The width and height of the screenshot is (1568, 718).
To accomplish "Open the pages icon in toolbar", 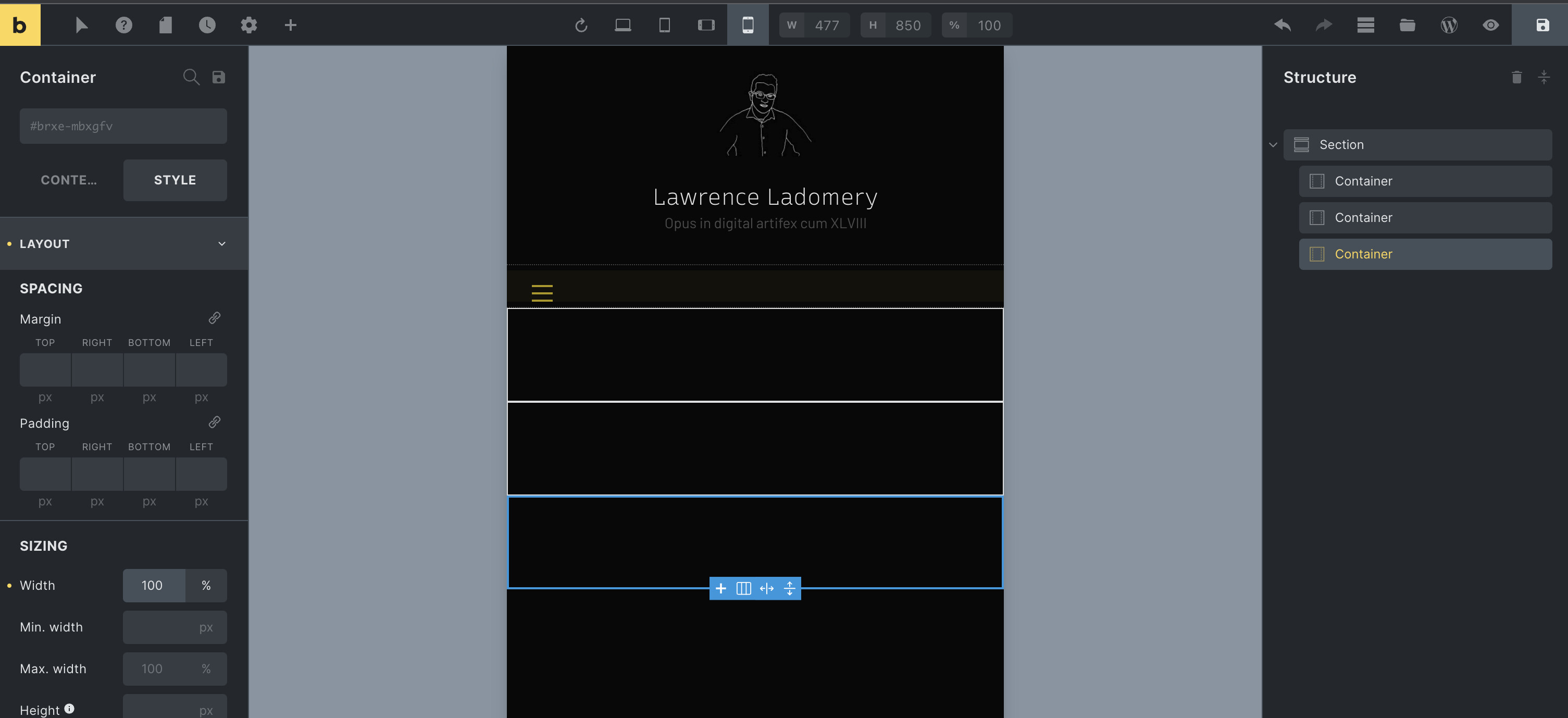I will (x=166, y=25).
